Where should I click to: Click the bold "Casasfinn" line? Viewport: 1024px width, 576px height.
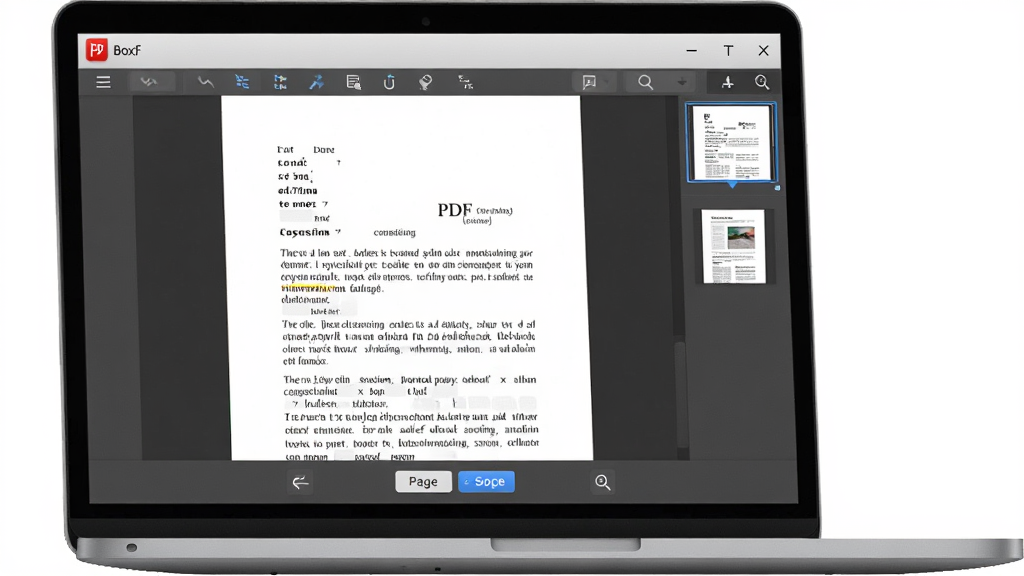tap(304, 232)
